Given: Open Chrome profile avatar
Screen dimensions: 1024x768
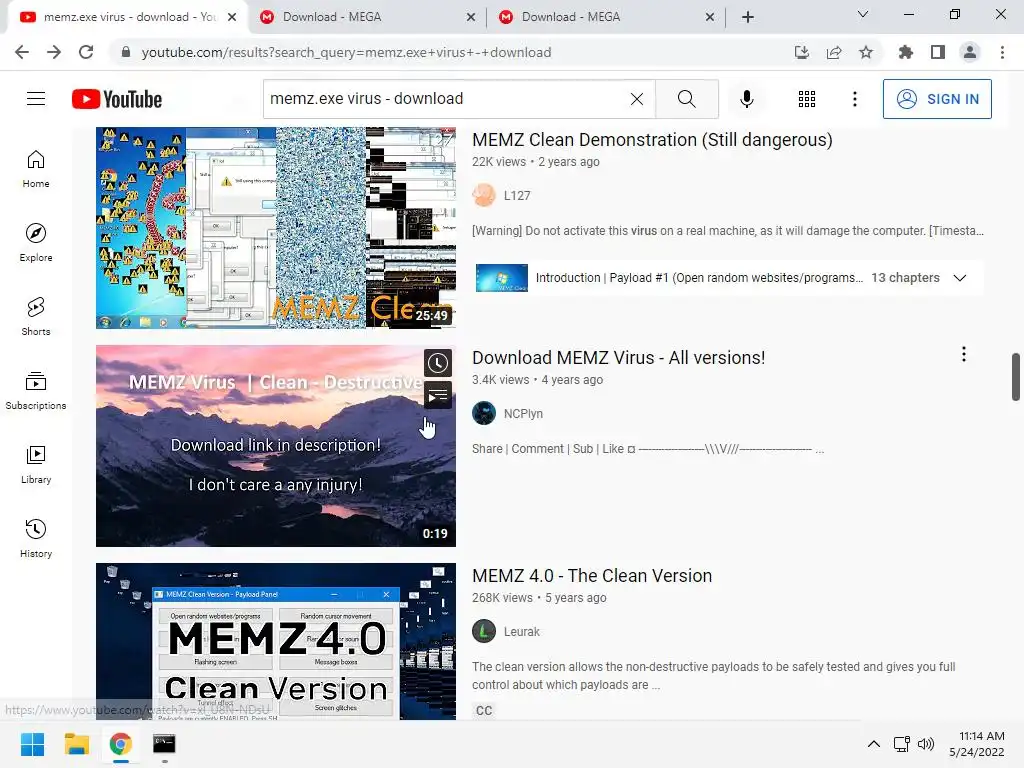Looking at the screenshot, I should tap(970, 52).
